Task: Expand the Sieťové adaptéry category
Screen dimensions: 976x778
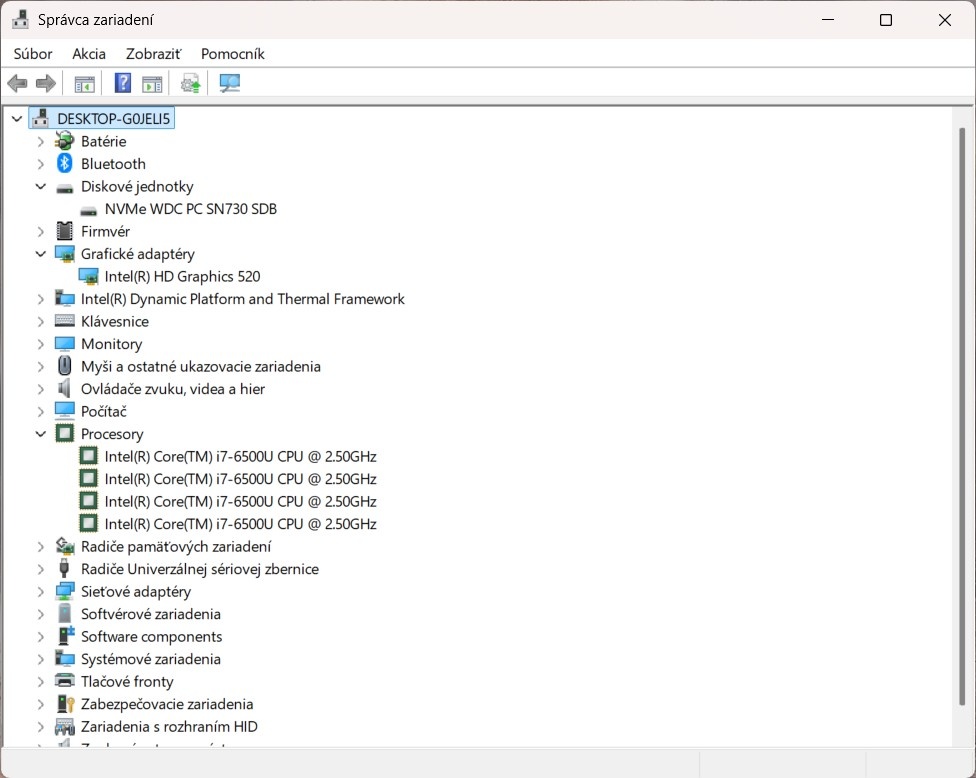Action: click(41, 592)
